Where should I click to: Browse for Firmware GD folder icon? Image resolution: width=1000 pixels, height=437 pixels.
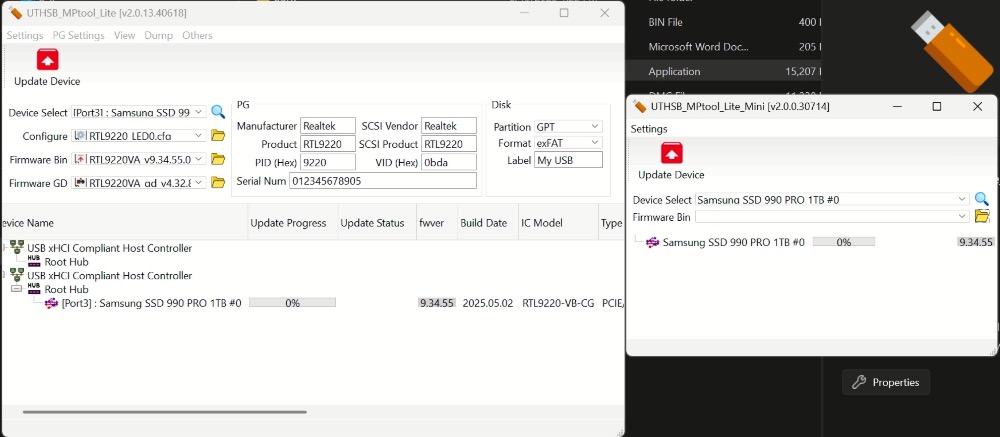click(218, 182)
